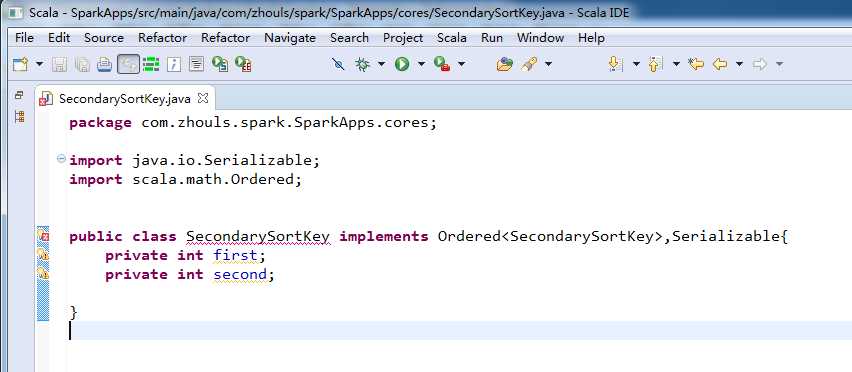Click the italic 'i' toolbar icon

point(174,65)
